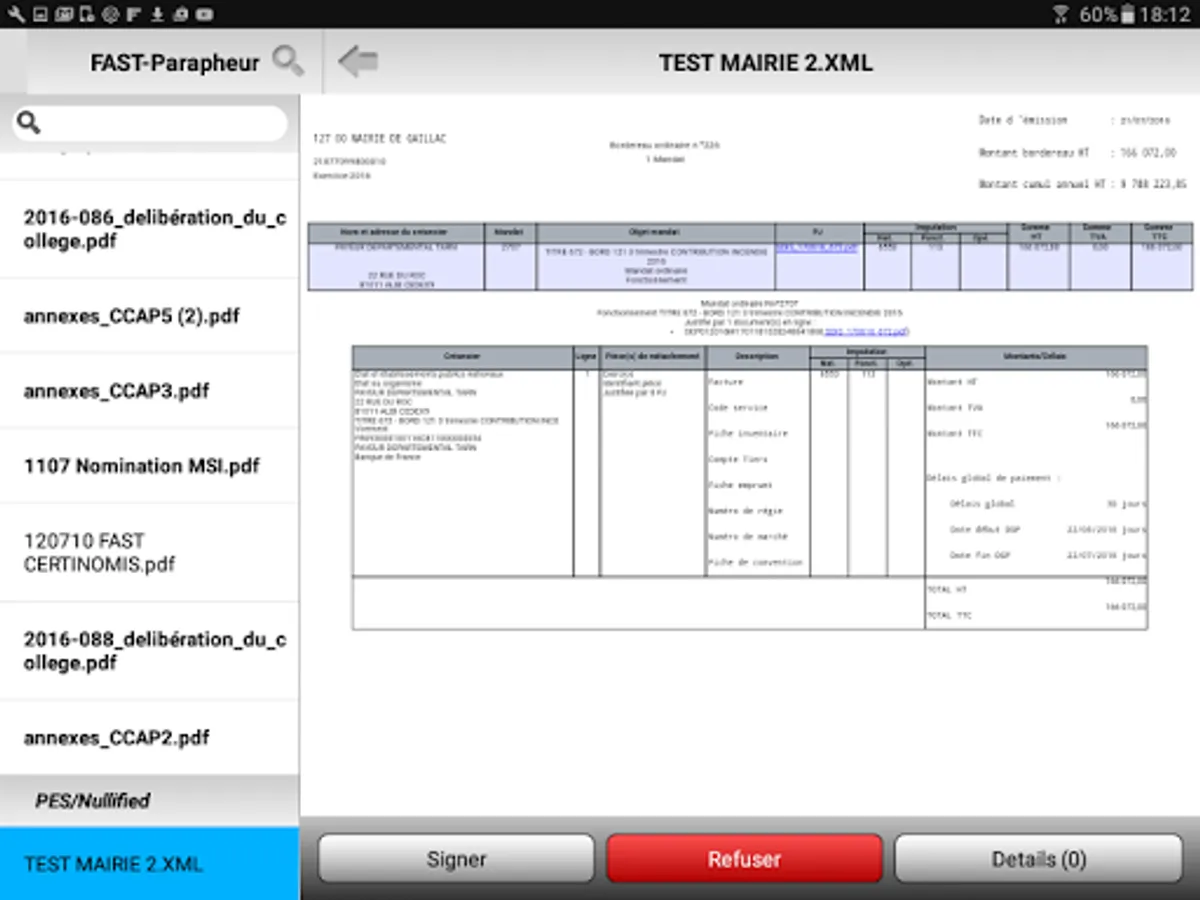The height and width of the screenshot is (900, 1200).
Task: Open annexes_CCAP5 (2).pdf
Action: coord(150,316)
